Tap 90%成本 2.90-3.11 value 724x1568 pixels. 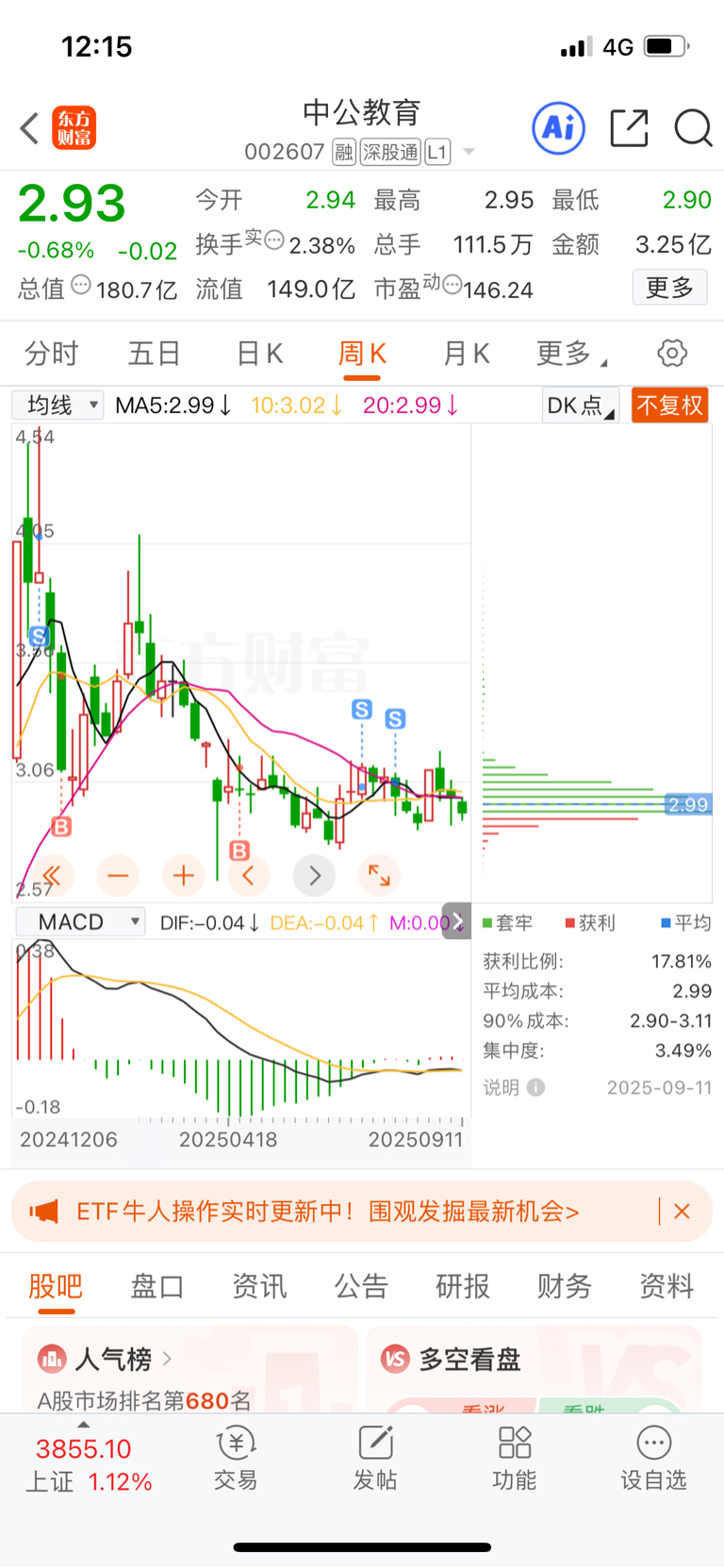click(670, 1021)
